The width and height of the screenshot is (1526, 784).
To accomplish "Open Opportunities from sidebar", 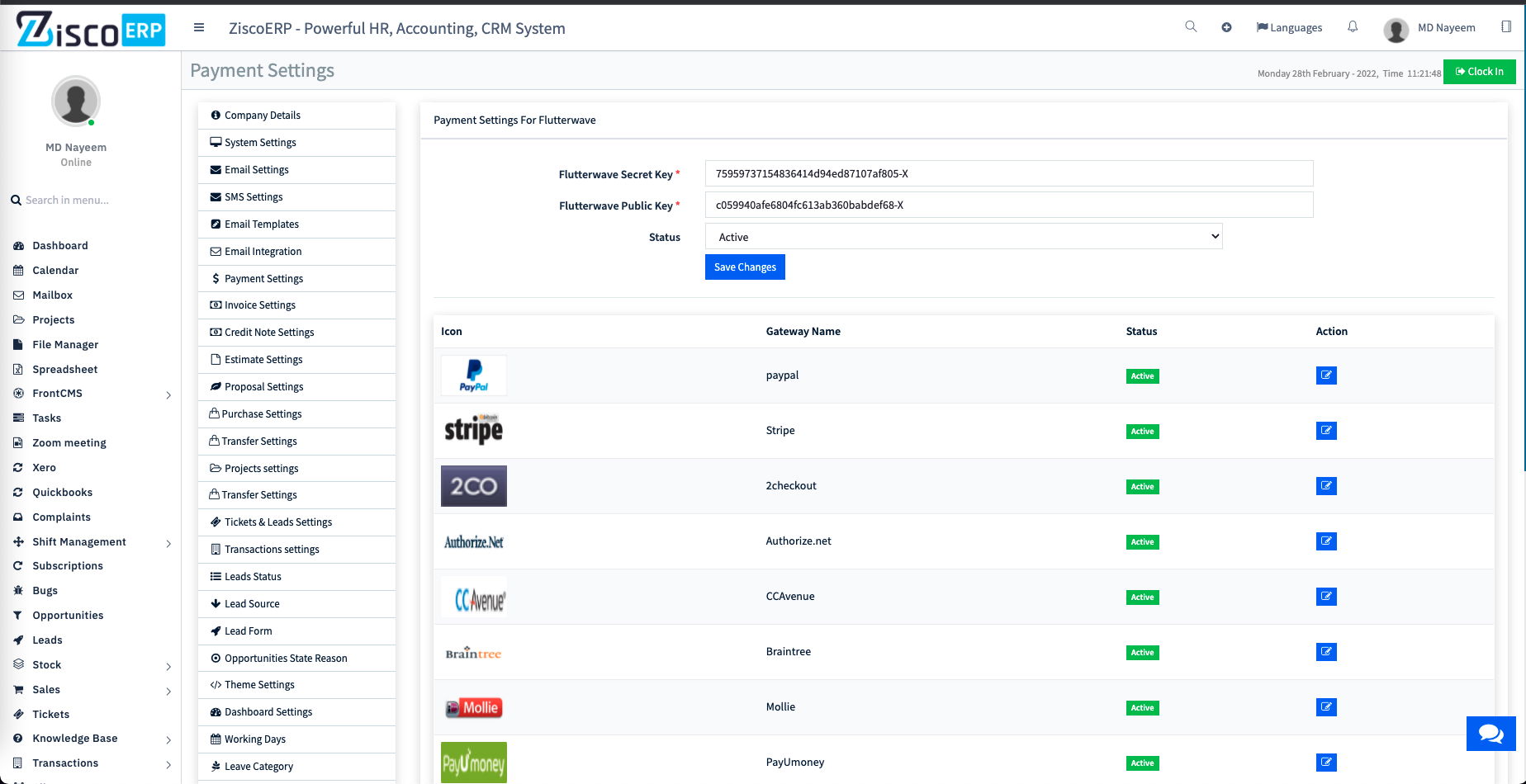I will (x=68, y=616).
